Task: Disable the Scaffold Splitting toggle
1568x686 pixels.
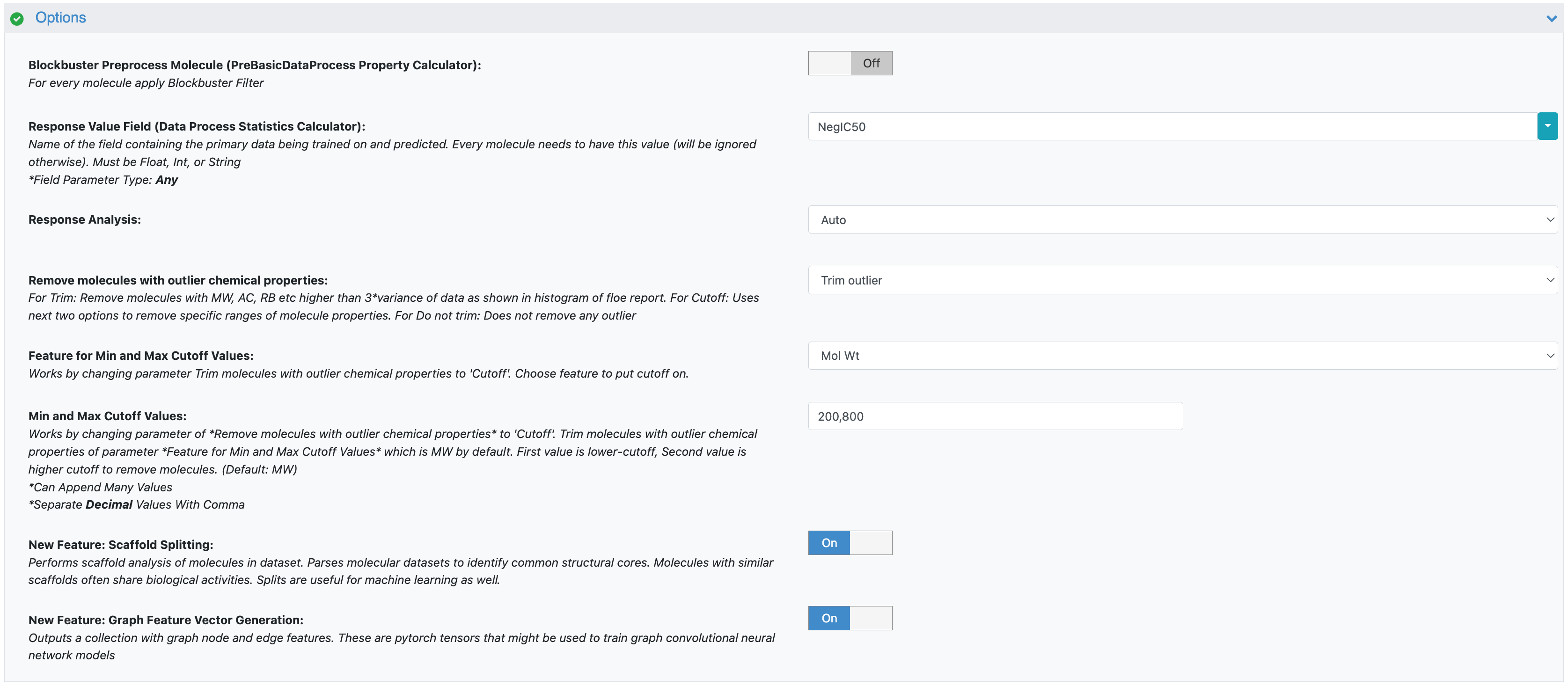Action: click(850, 543)
